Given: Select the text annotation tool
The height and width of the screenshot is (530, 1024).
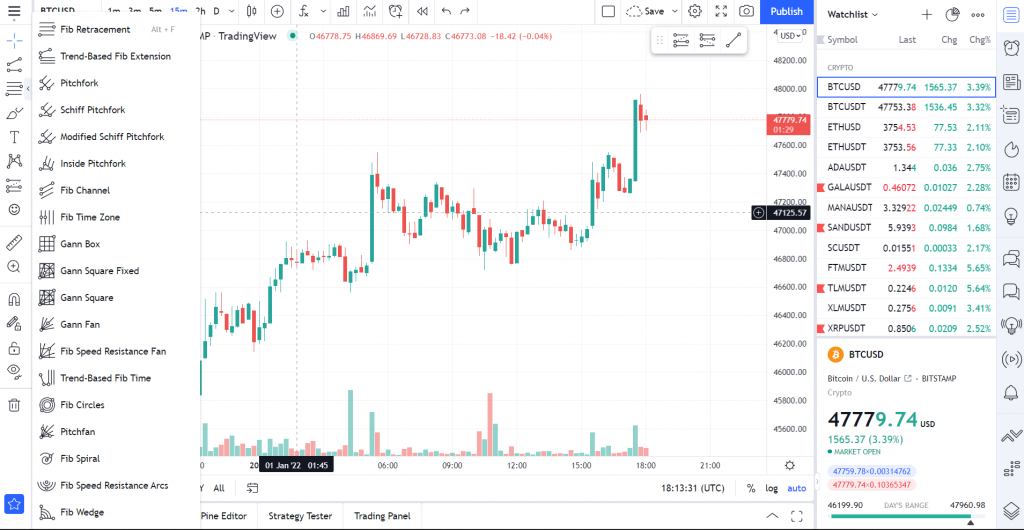Looking at the screenshot, I should [x=14, y=137].
